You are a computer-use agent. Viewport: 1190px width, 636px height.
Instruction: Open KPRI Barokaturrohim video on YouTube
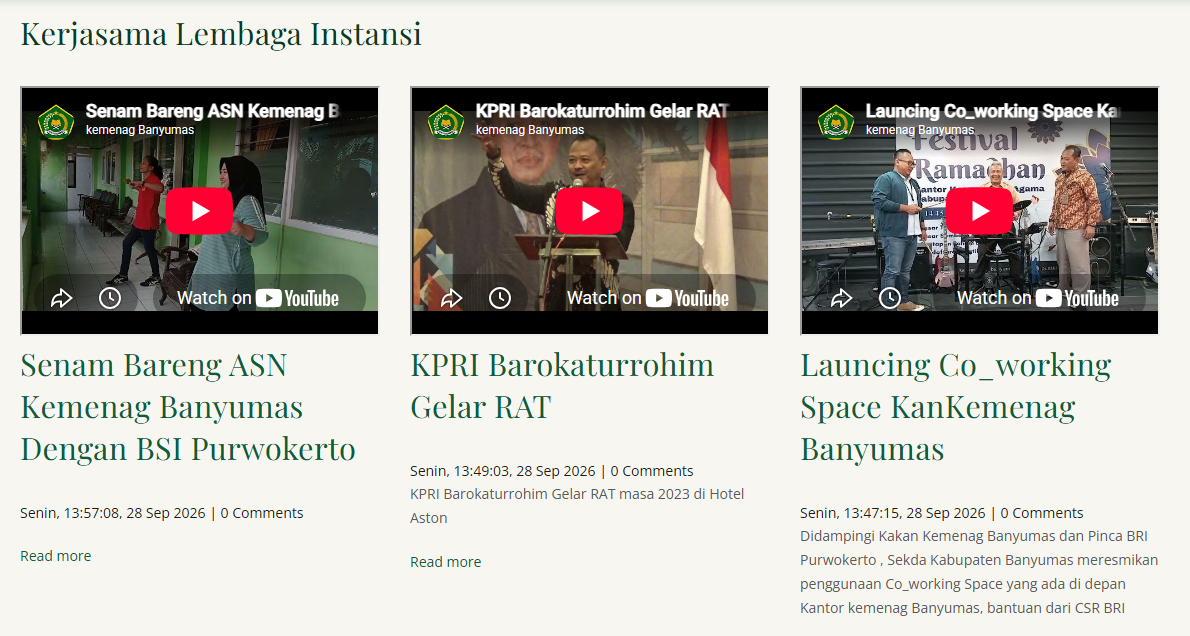[x=648, y=298]
